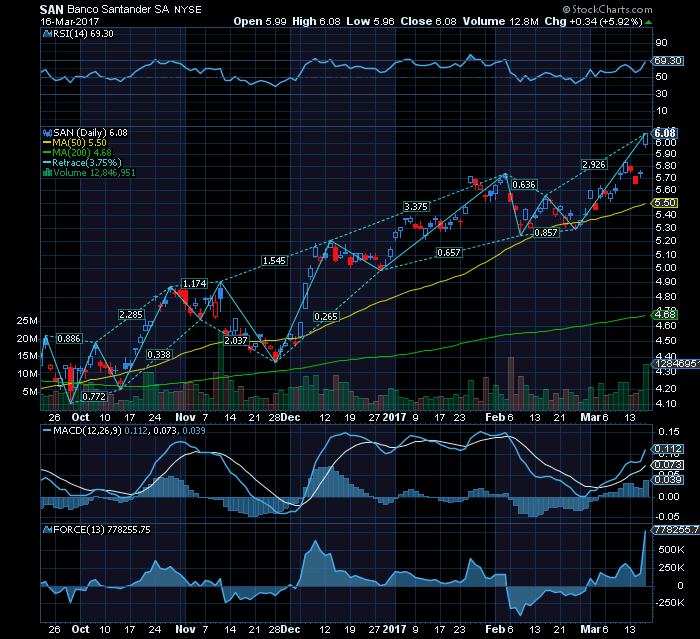Click the green MA(200) legend line
700x639 pixels.
(47, 153)
